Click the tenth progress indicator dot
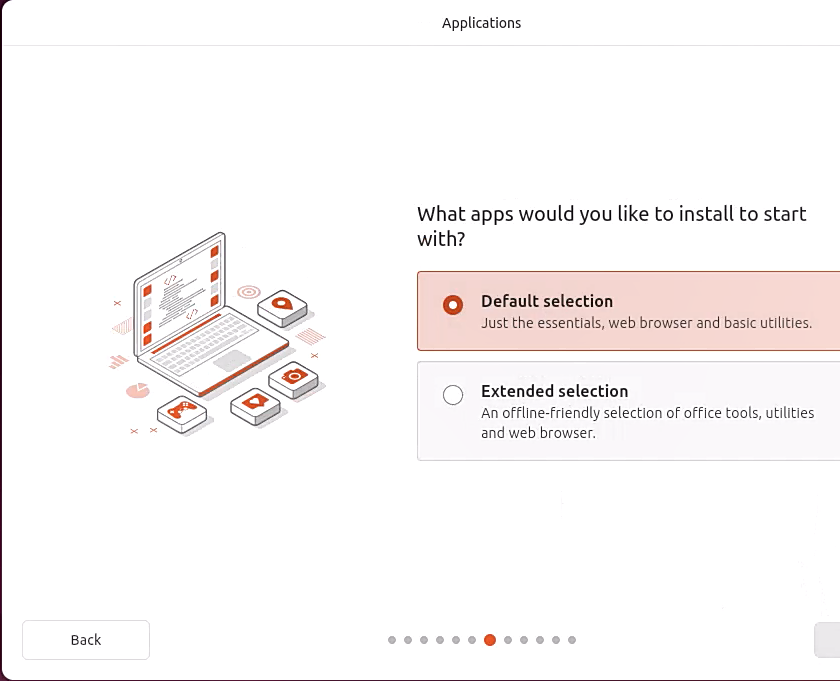The image size is (840, 681). tap(539, 639)
